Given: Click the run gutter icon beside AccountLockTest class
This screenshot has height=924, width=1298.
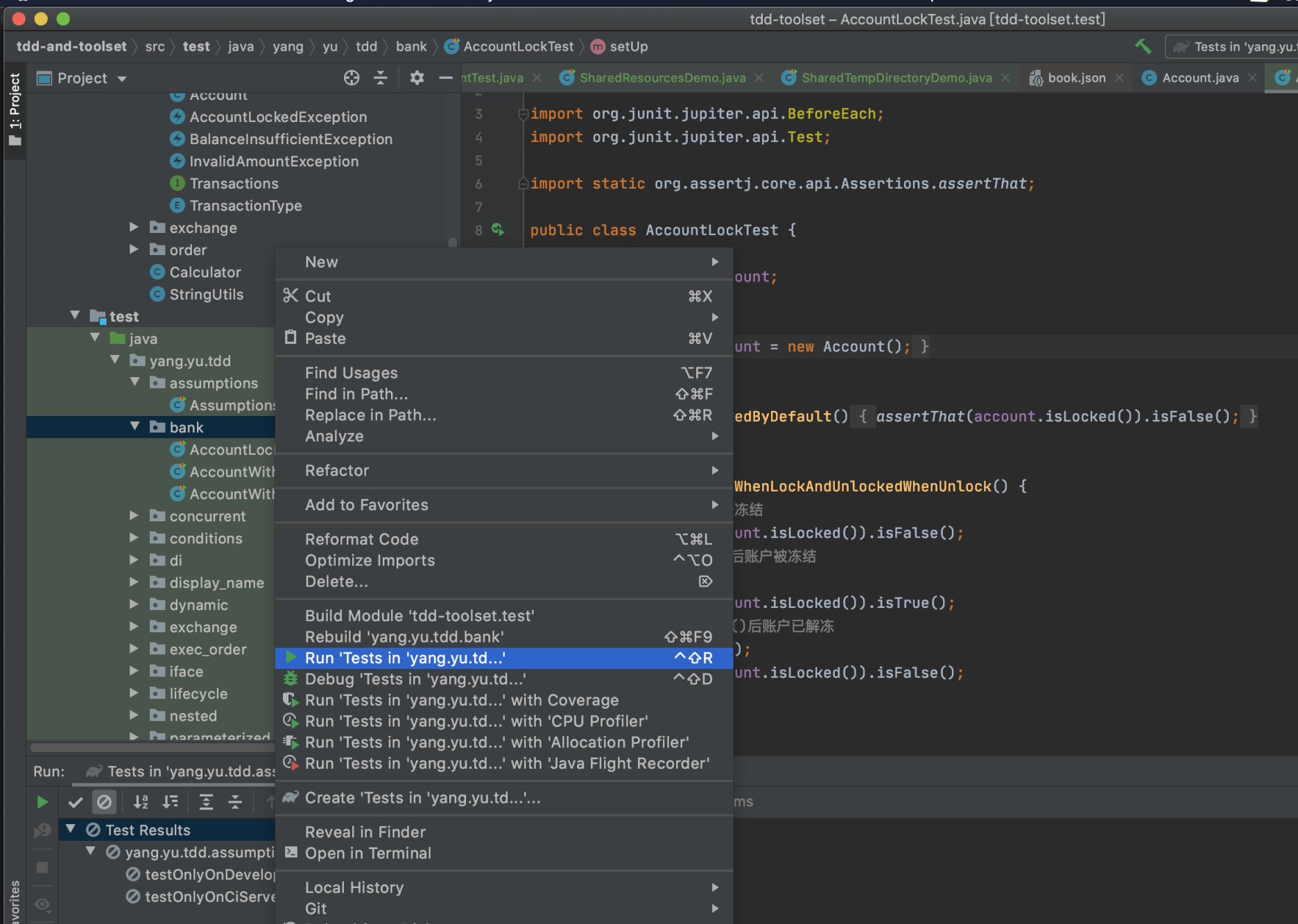Looking at the screenshot, I should [x=498, y=229].
